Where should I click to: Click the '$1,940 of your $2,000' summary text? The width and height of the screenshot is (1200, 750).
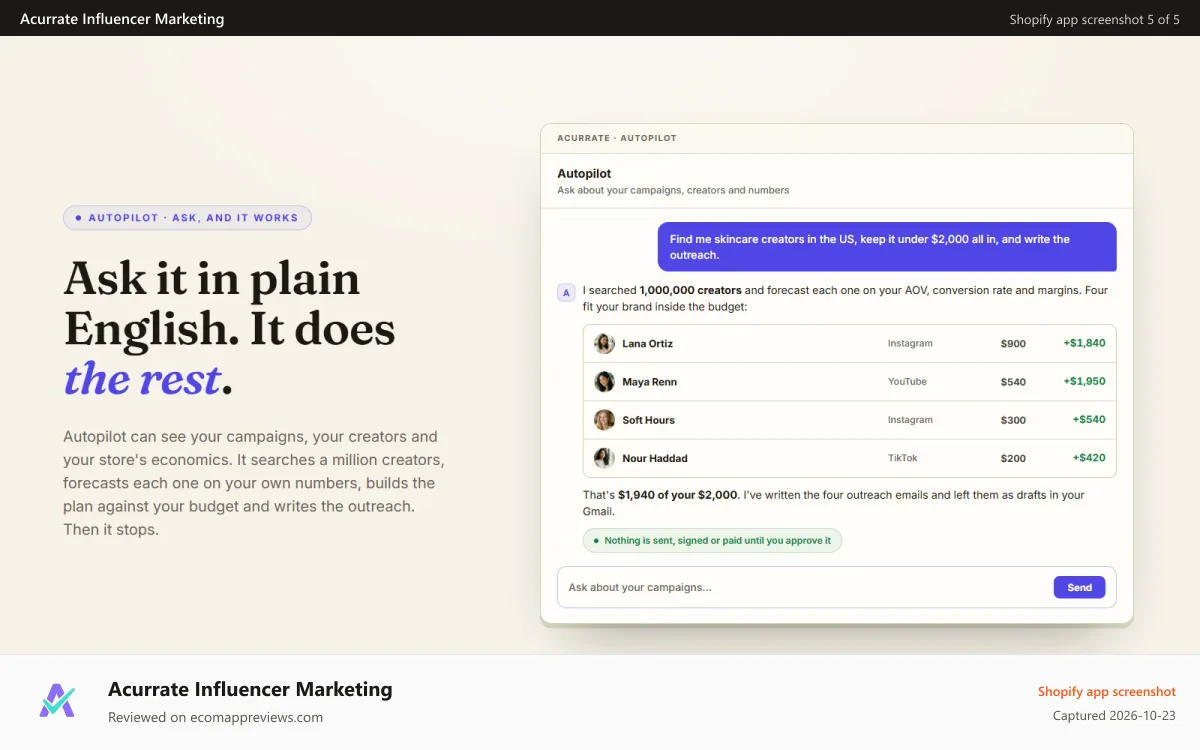(x=678, y=495)
